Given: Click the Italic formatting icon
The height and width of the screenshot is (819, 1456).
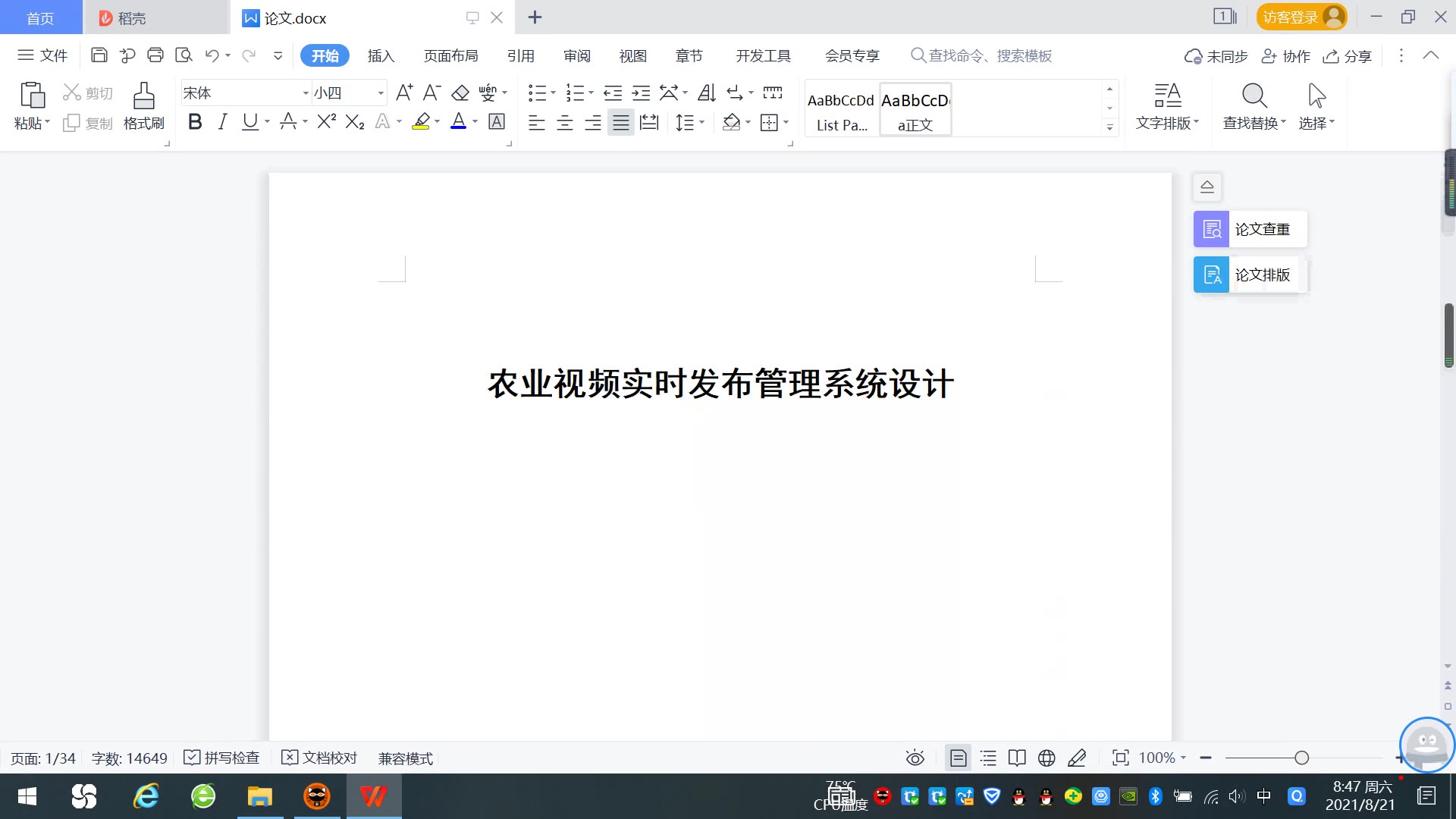Looking at the screenshot, I should tap(222, 122).
